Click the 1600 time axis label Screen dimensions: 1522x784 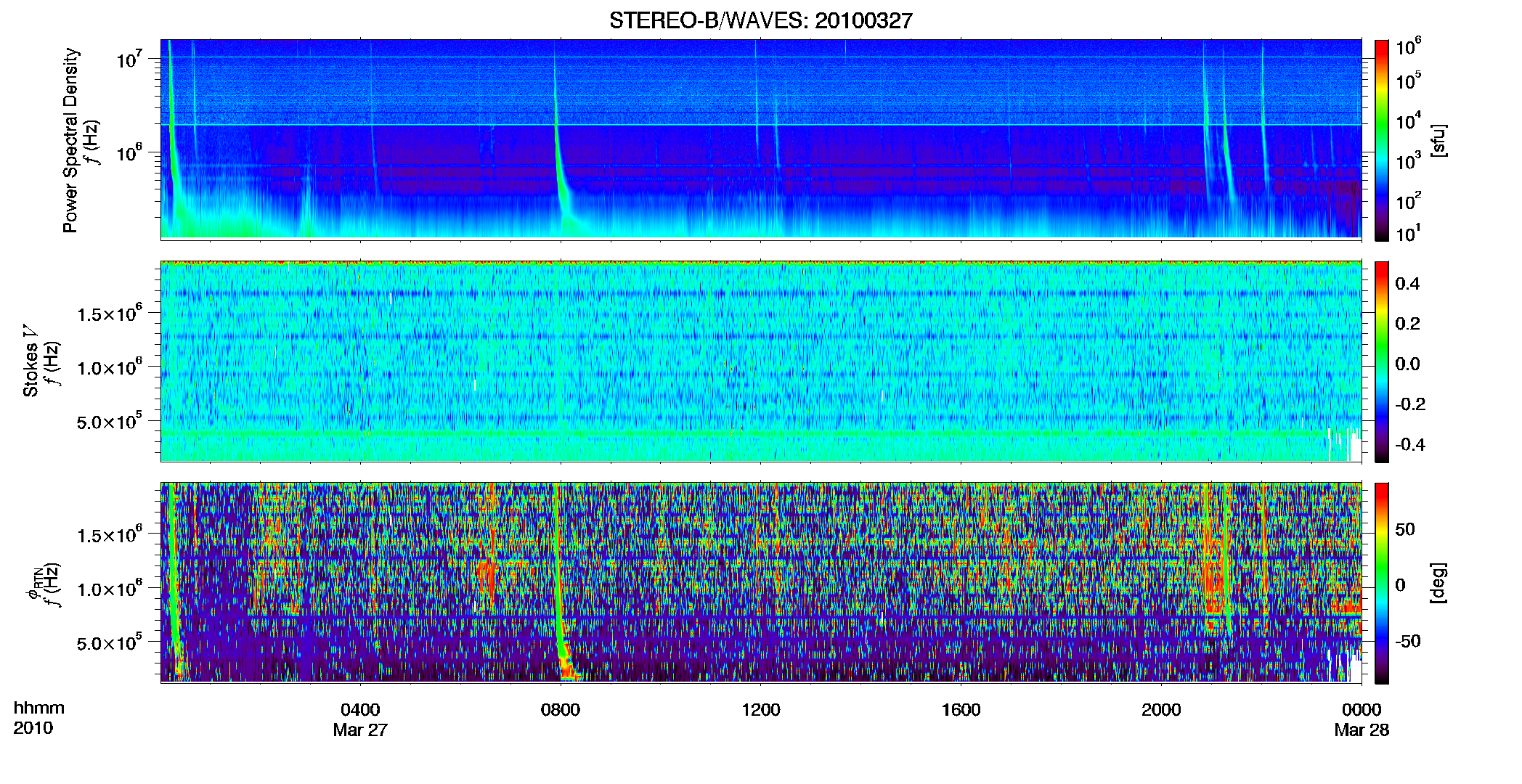click(x=961, y=710)
